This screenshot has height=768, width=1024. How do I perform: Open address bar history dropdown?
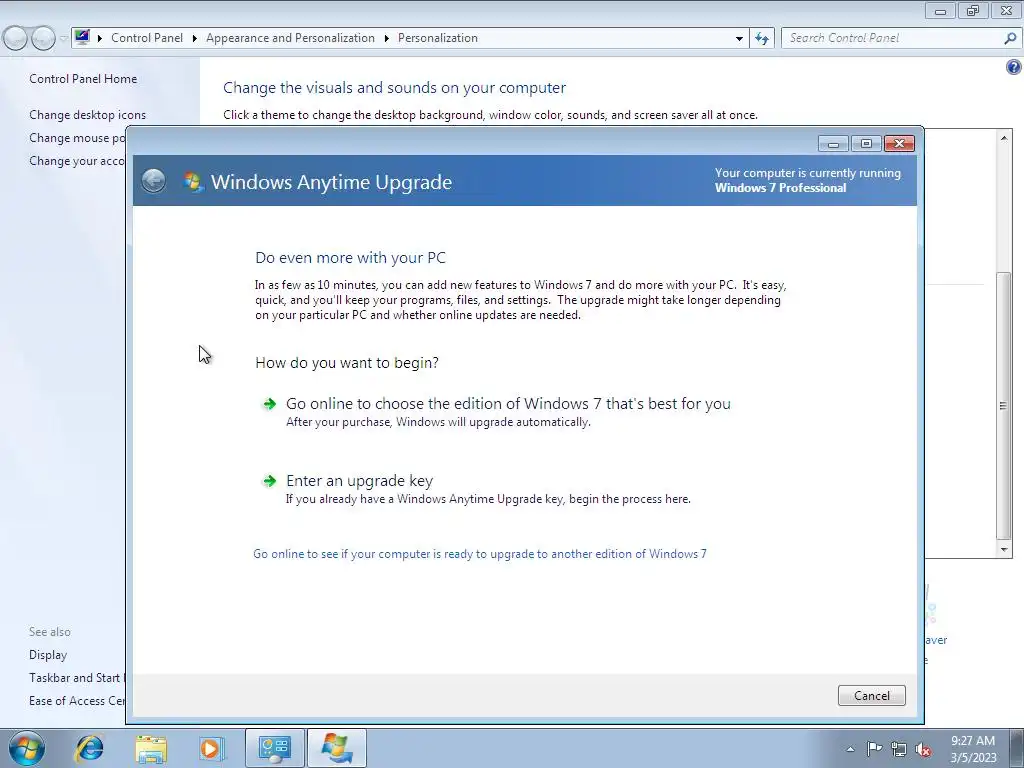739,39
